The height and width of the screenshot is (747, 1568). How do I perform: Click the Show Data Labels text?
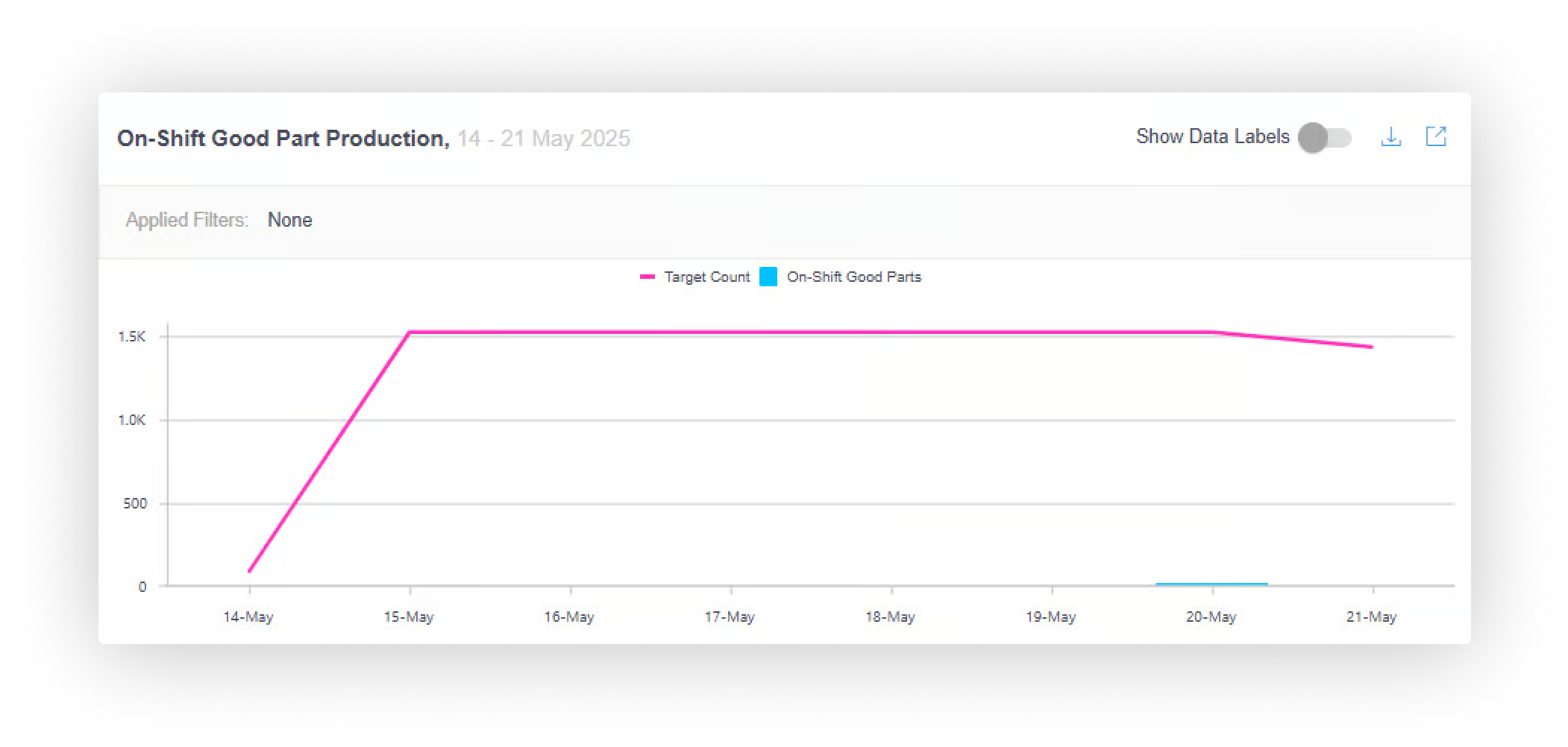(1212, 137)
